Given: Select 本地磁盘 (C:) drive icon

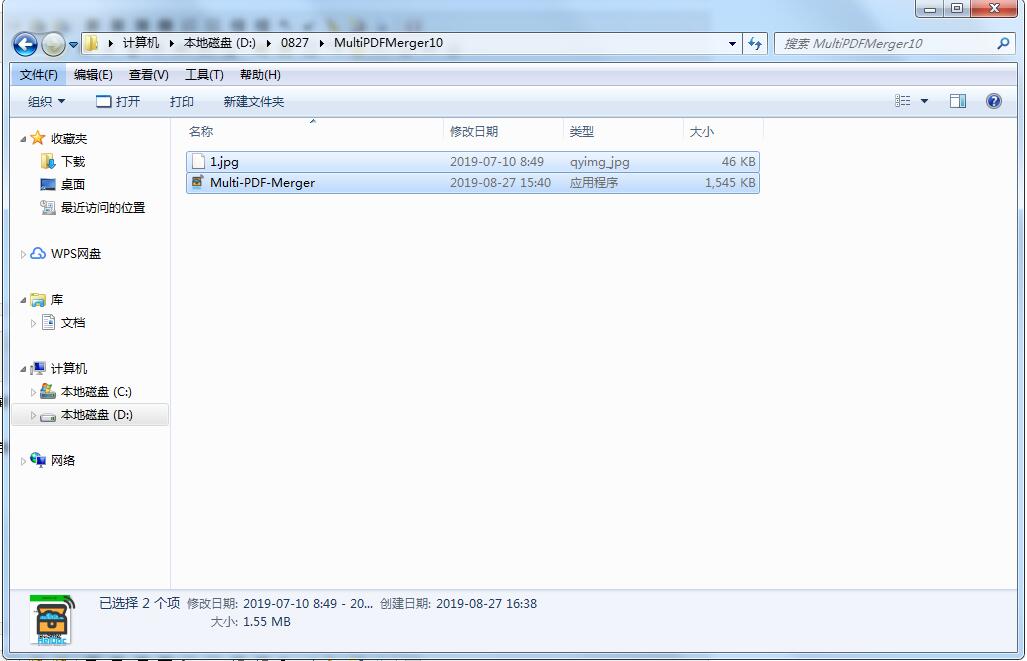Looking at the screenshot, I should pos(48,391).
